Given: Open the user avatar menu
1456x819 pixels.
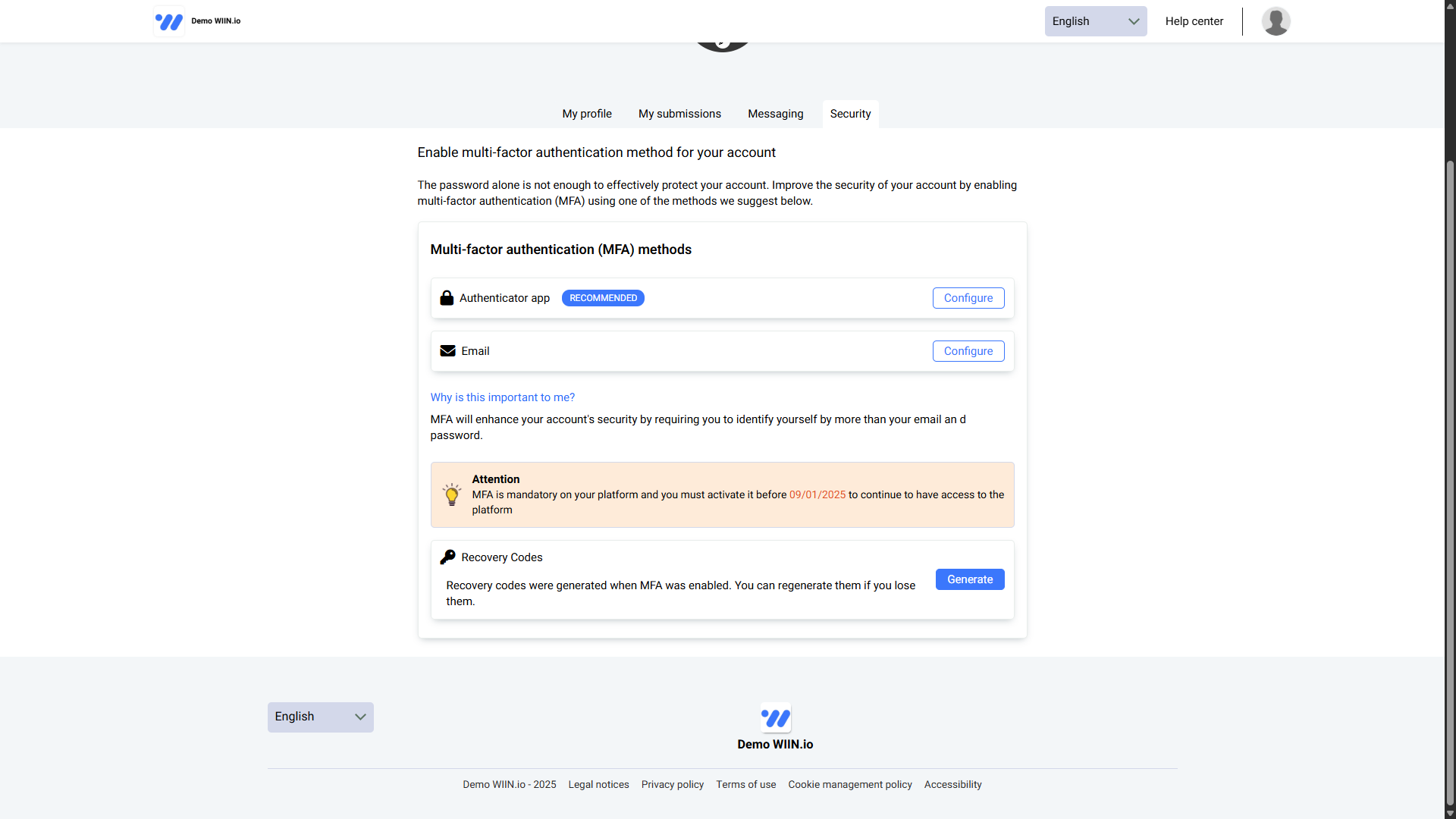Looking at the screenshot, I should pyautogui.click(x=1276, y=21).
